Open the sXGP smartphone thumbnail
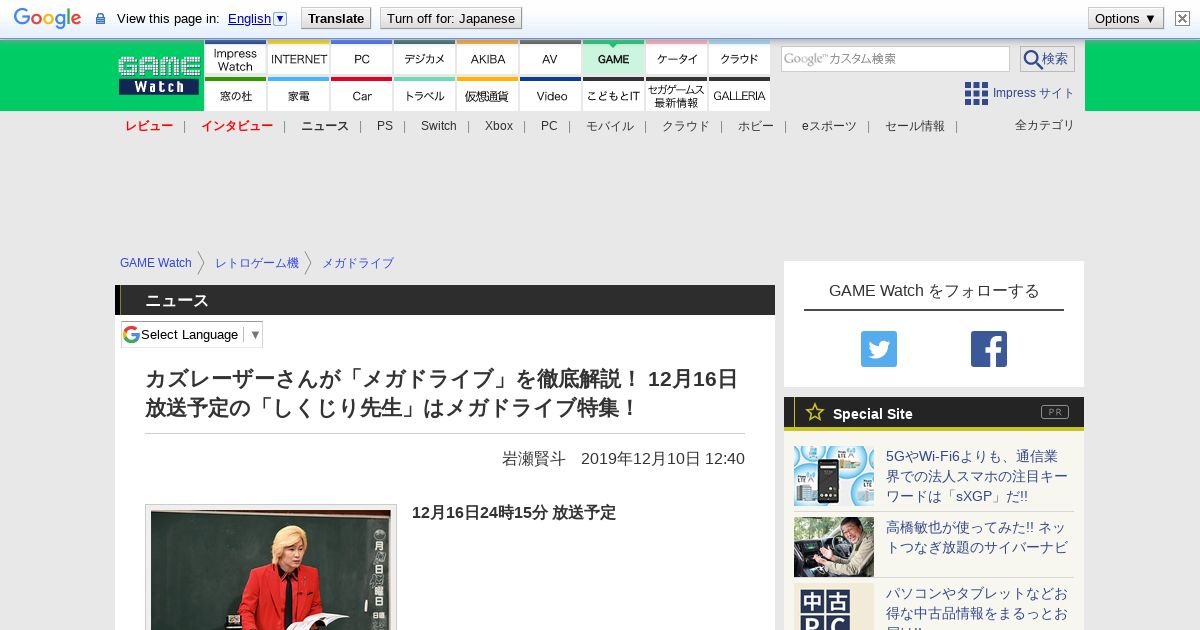 pos(834,476)
